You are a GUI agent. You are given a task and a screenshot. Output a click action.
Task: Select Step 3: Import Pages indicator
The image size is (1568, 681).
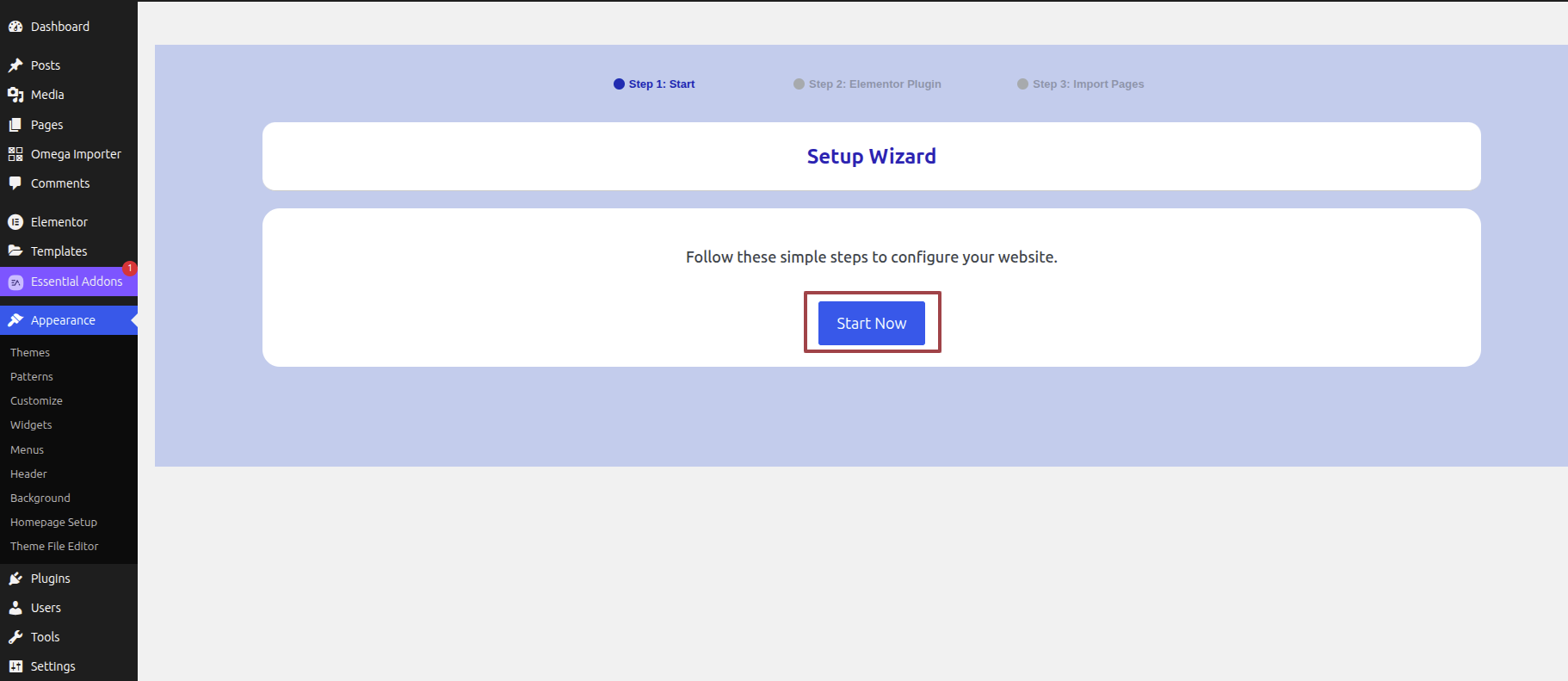point(1081,84)
